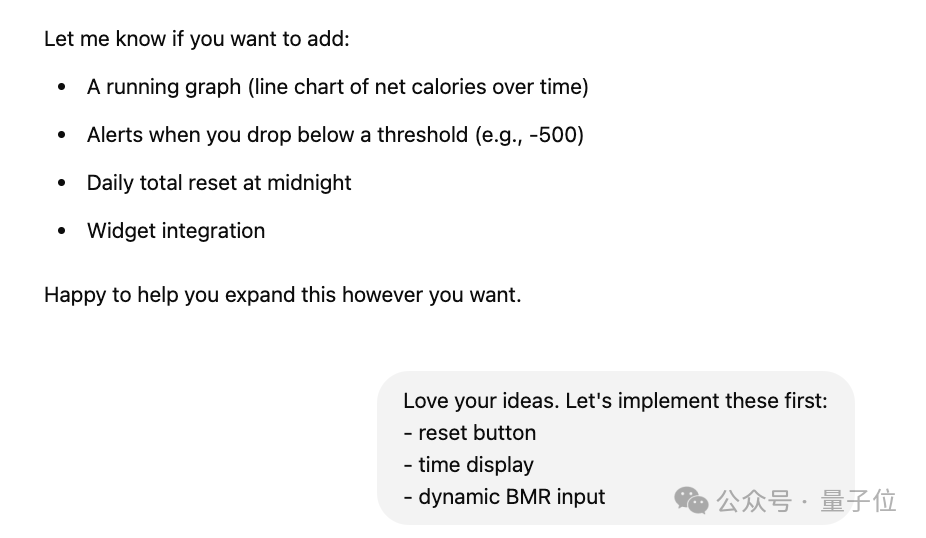This screenshot has height=538, width=926.
Task: Select the "Widget integration" list item
Action: 176,231
